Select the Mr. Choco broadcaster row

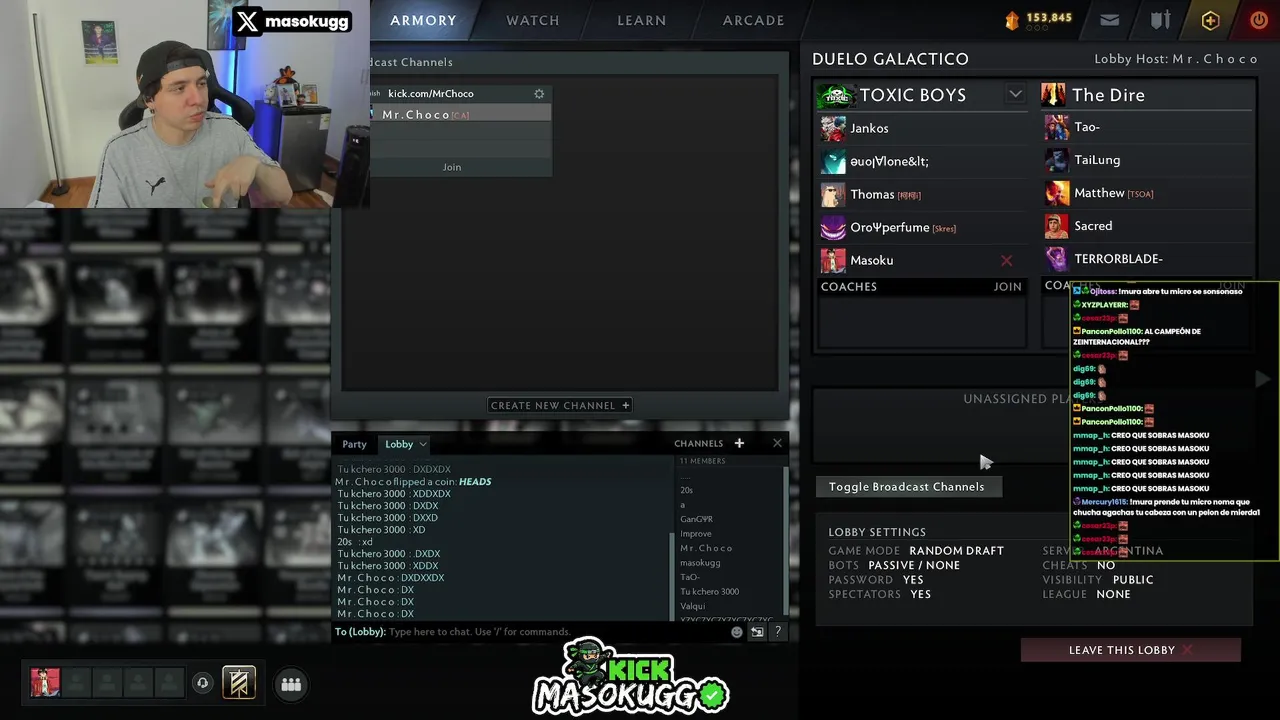click(x=460, y=114)
